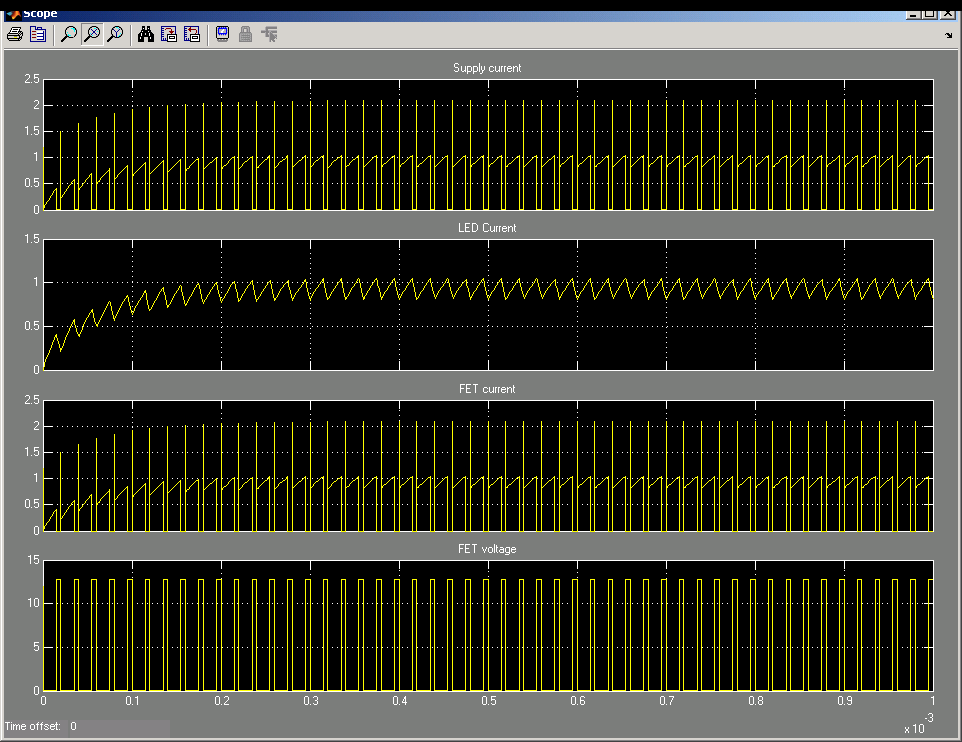Select the Zoom X-axis tool

coord(92,34)
